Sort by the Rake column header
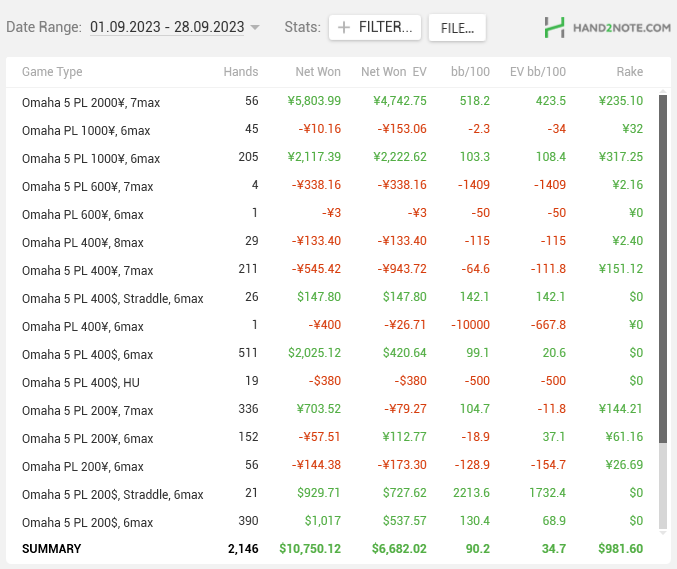The height and width of the screenshot is (569, 677). [x=630, y=72]
